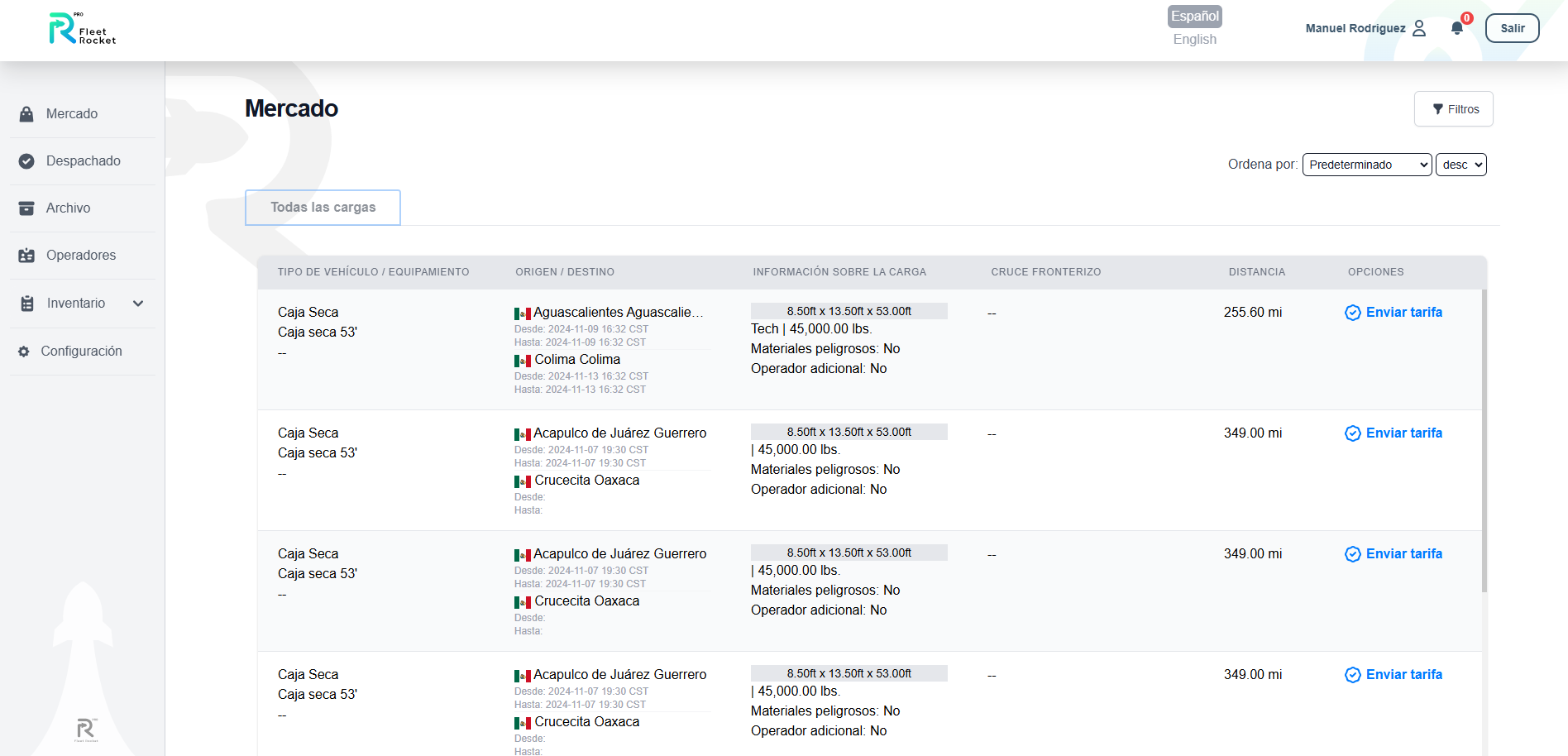Switch language to English
The width and height of the screenshot is (1568, 756).
pos(1194,40)
